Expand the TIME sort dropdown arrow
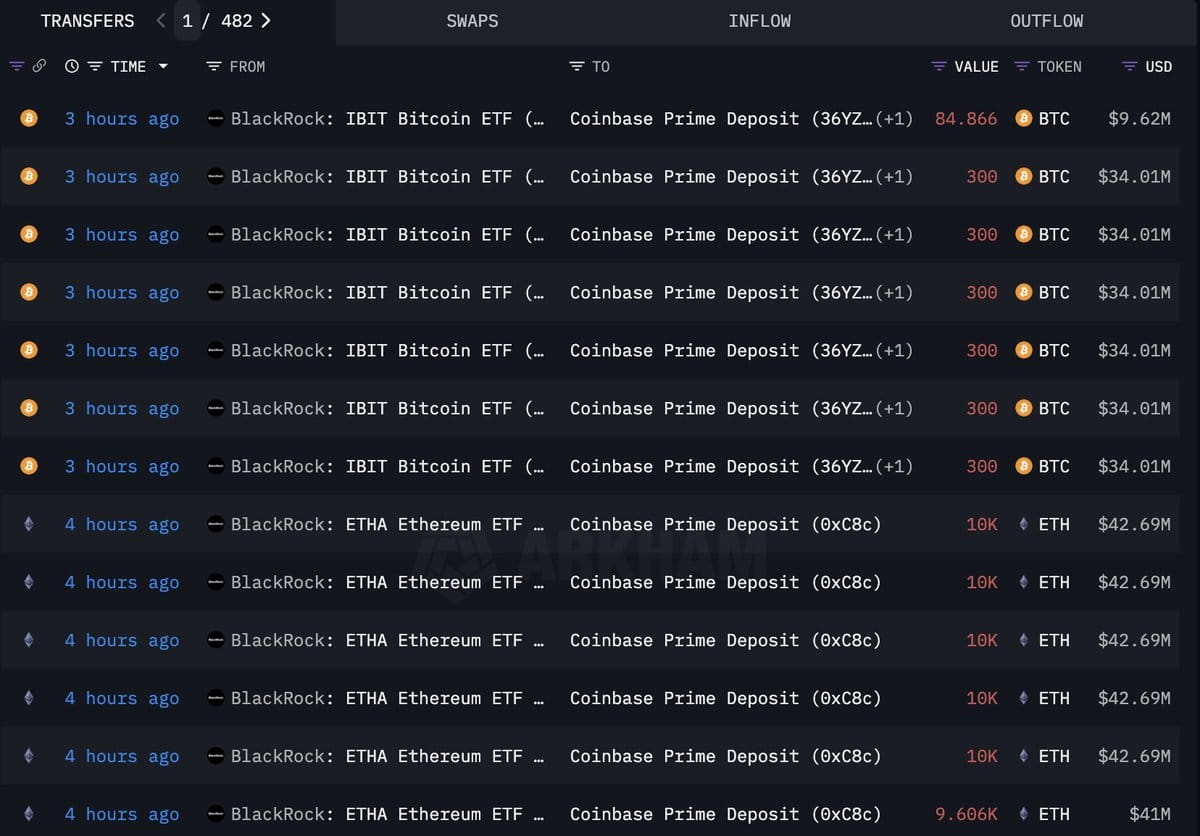Image resolution: width=1200 pixels, height=836 pixels. click(163, 67)
